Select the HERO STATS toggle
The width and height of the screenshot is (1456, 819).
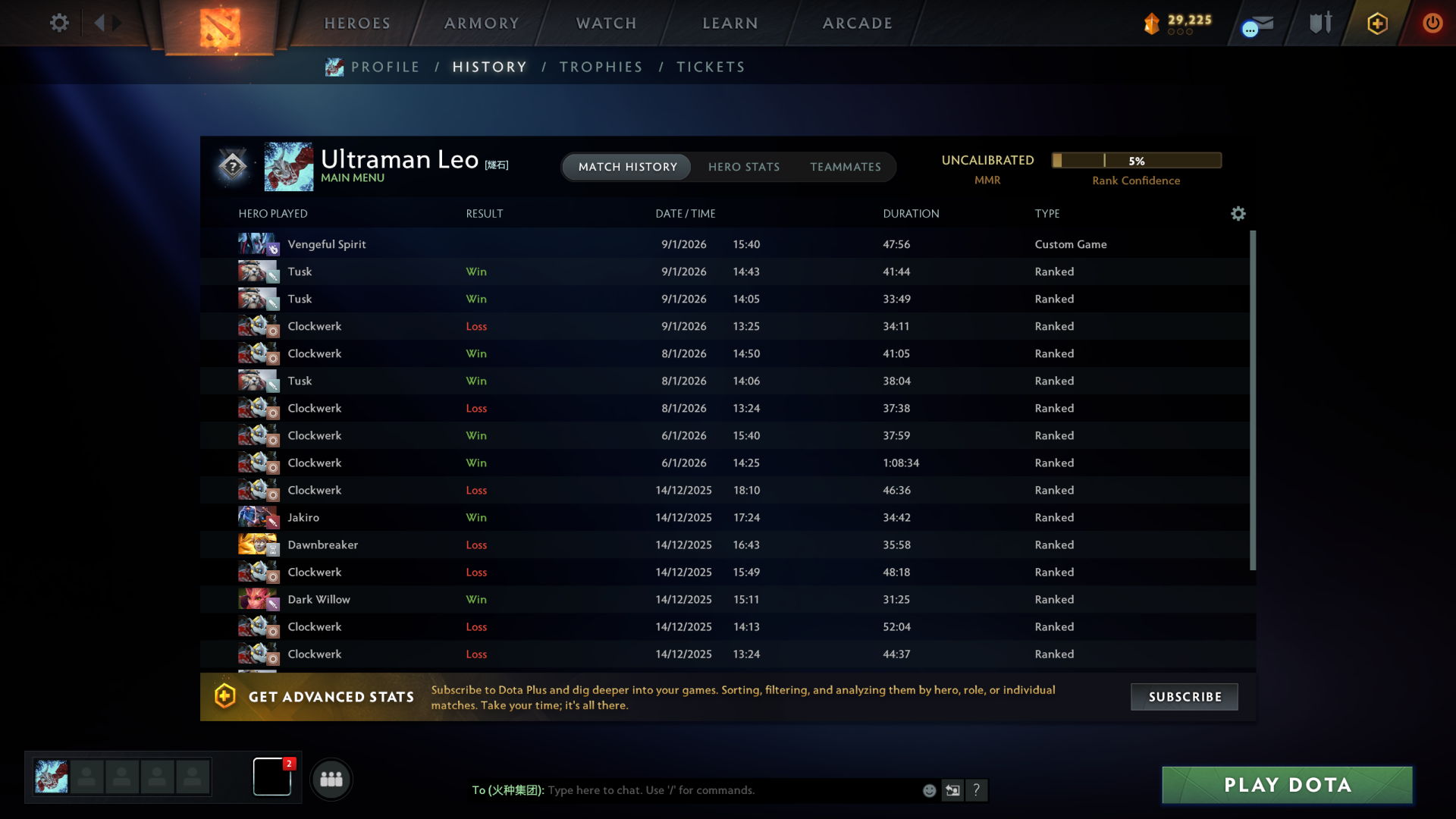[744, 167]
